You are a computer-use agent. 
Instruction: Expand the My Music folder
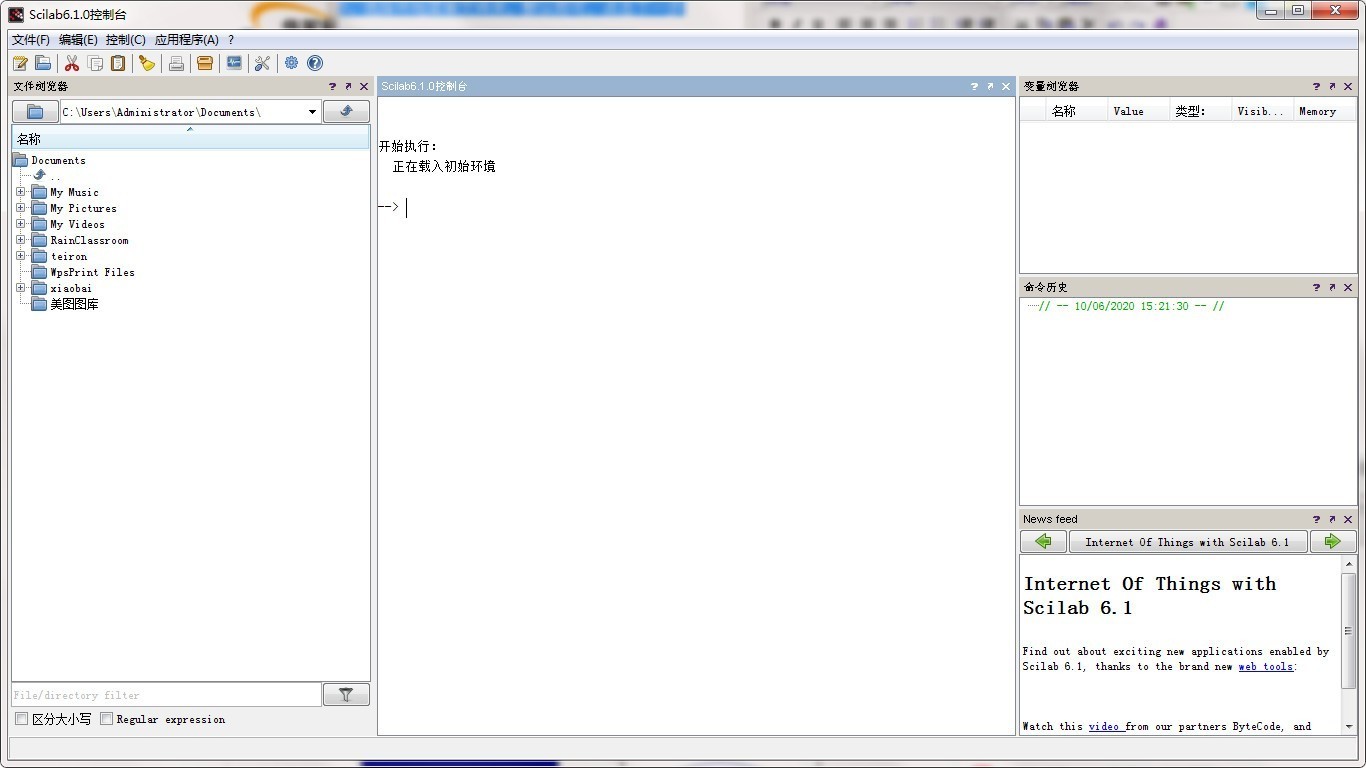[21, 192]
